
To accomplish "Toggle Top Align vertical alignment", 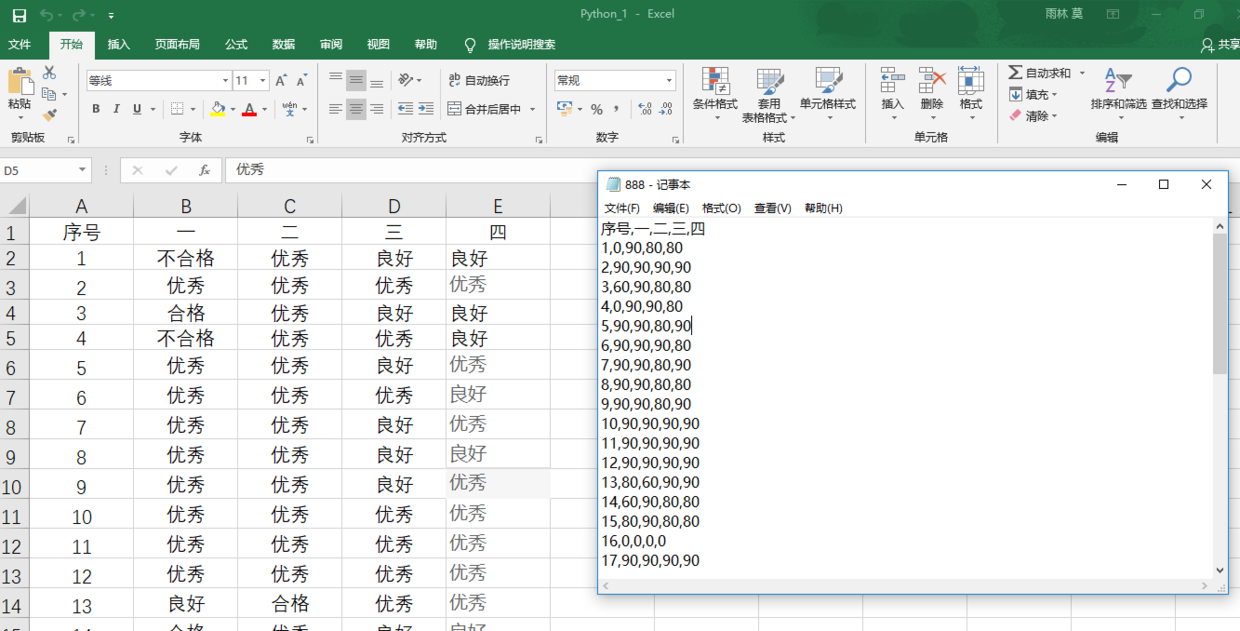I will tap(336, 80).
